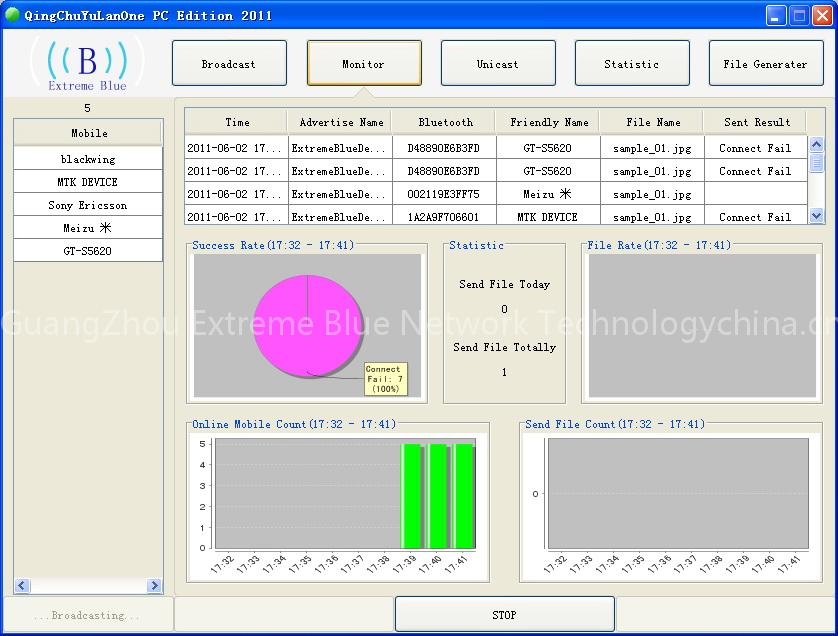Open the Statistic tab
This screenshot has width=838, height=636.
coord(632,63)
